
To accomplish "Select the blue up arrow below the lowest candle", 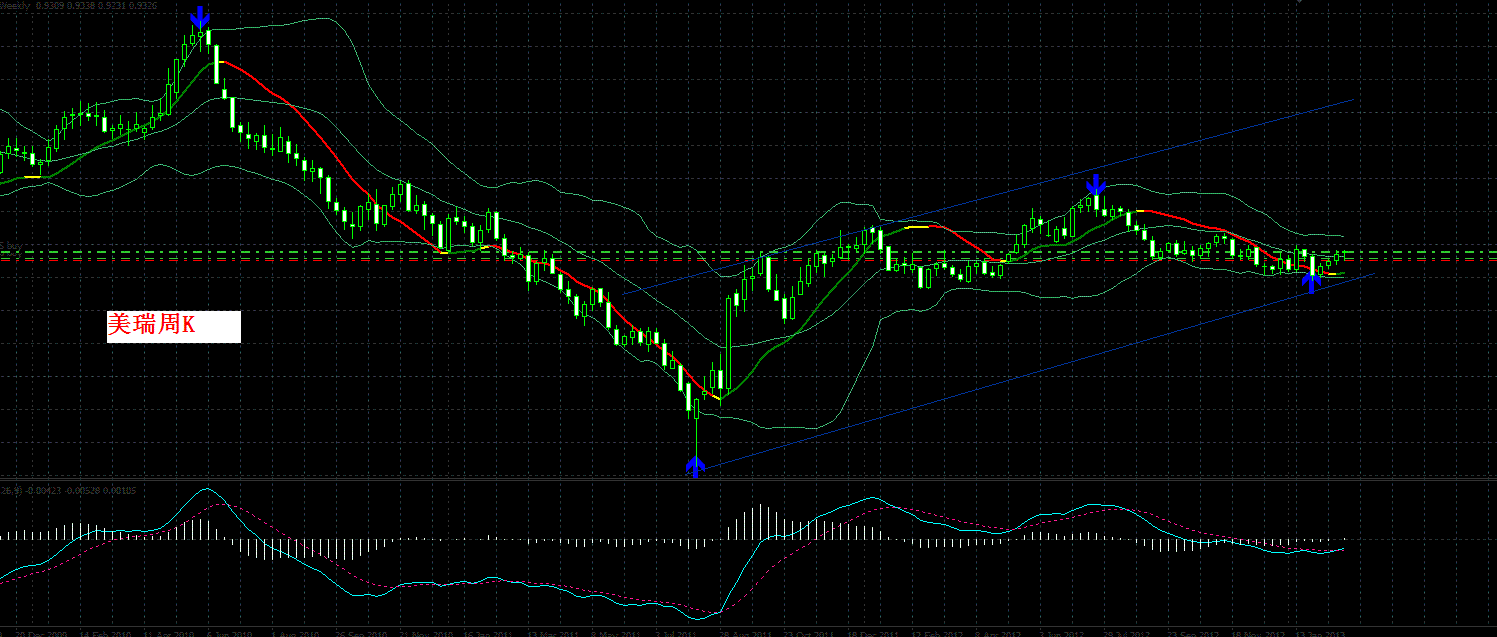I will coord(695,465).
